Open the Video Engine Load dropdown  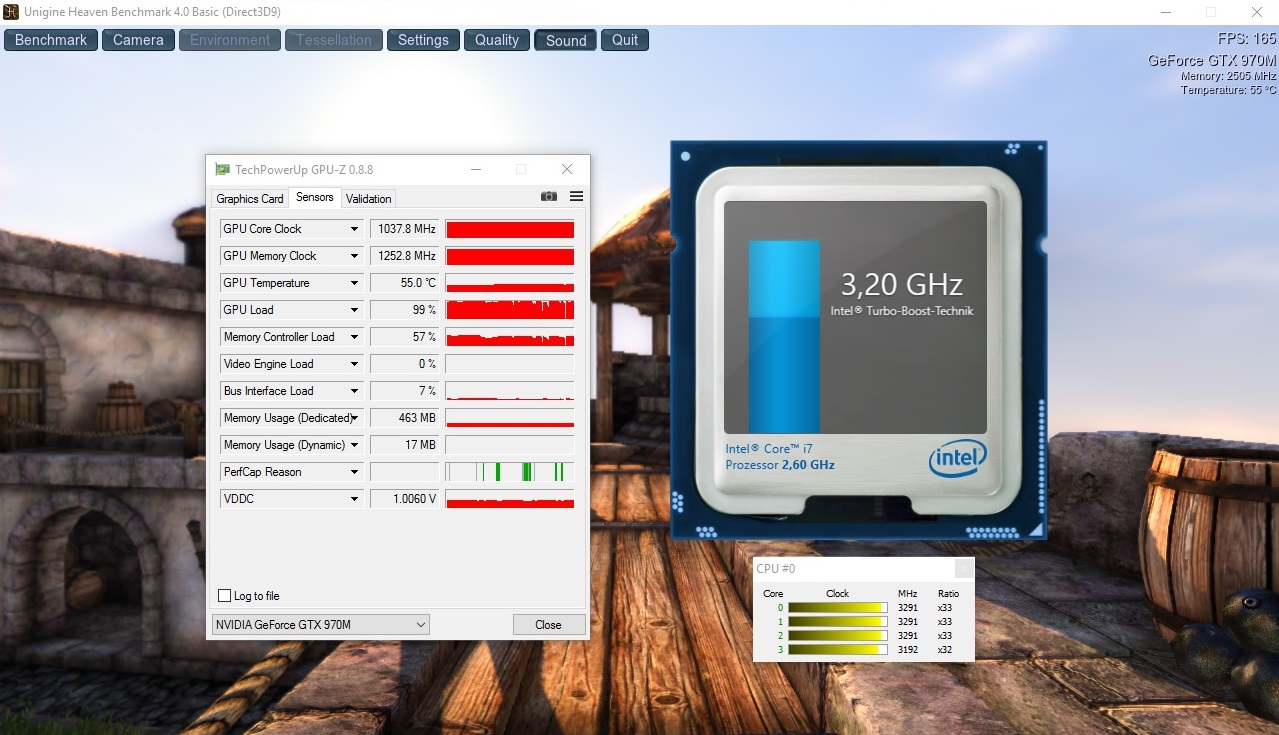(354, 364)
